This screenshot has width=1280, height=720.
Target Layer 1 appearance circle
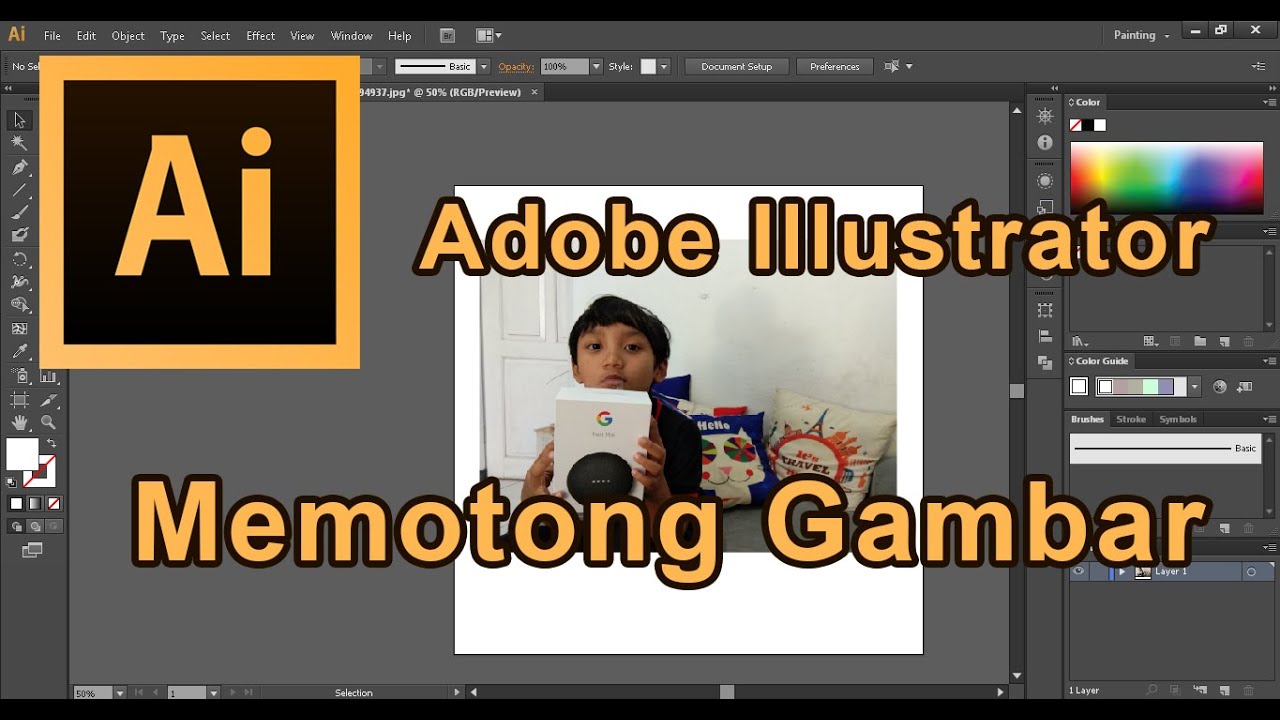pyautogui.click(x=1250, y=572)
